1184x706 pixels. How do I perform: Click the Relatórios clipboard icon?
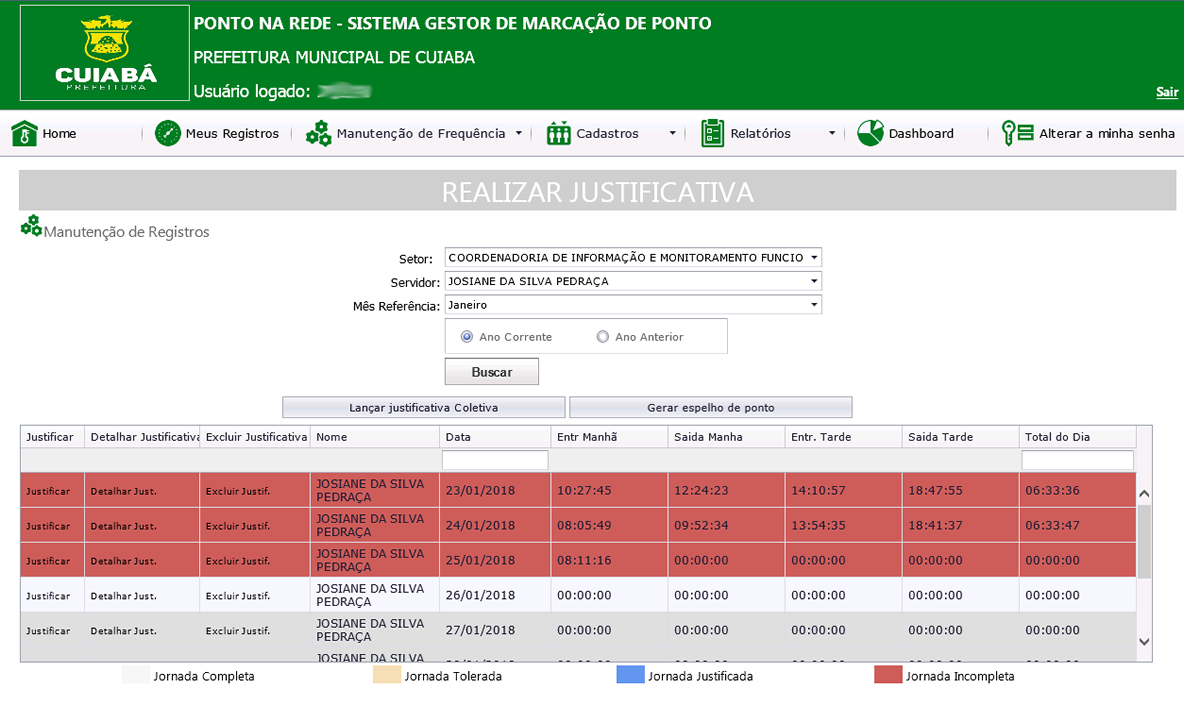click(x=712, y=134)
